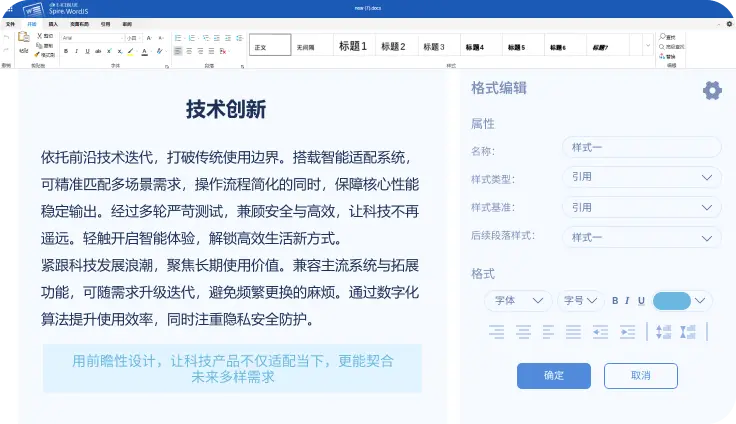The image size is (736, 424).
Task: Click the 取消 cancel button
Action: tap(641, 376)
